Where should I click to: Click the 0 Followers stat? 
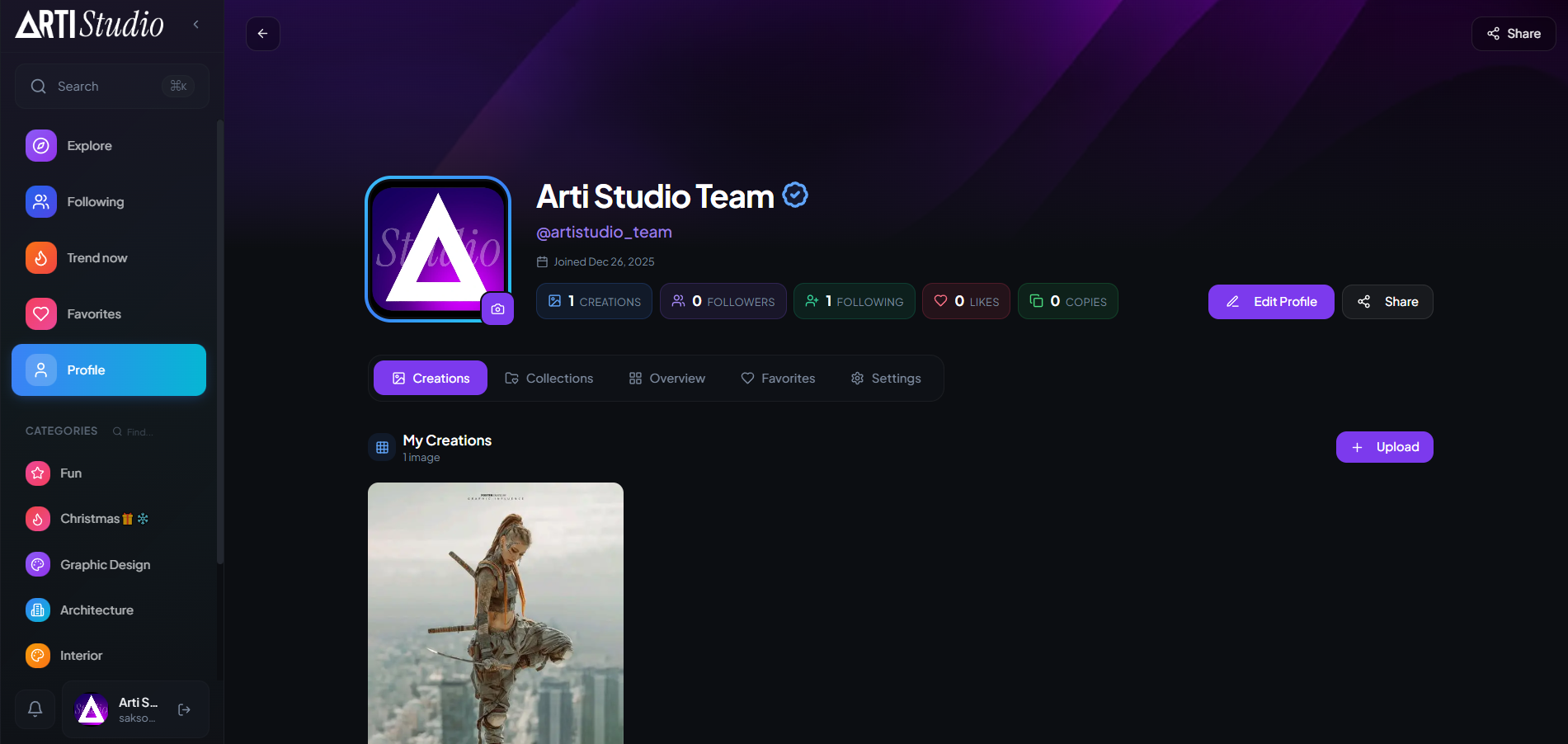click(x=723, y=301)
